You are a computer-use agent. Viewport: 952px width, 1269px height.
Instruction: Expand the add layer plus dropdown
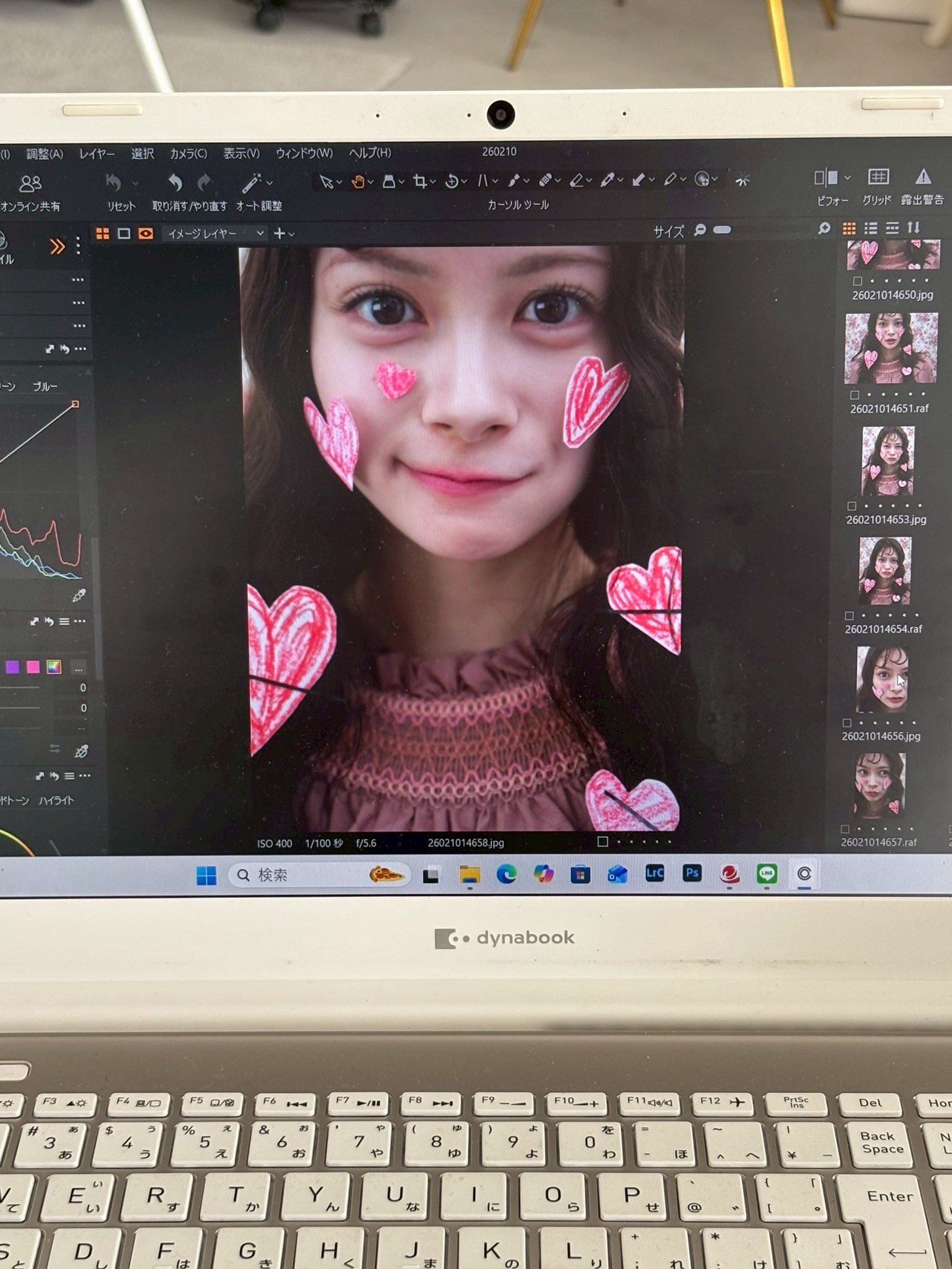[x=283, y=234]
